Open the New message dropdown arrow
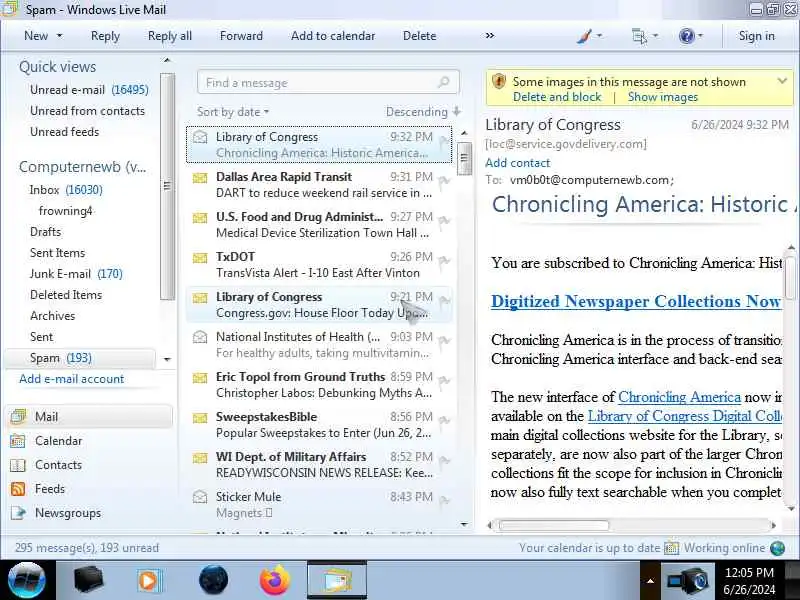800x600 pixels. coord(60,36)
